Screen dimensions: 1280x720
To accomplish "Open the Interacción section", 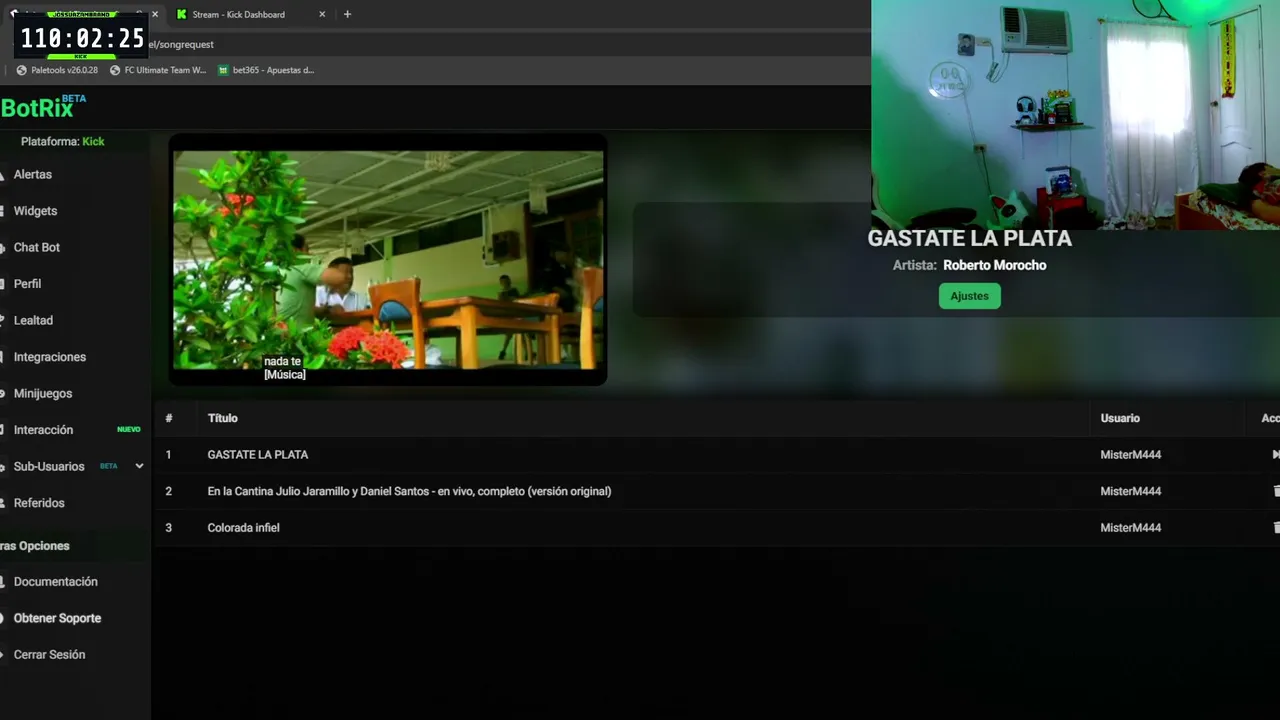I will [43, 430].
